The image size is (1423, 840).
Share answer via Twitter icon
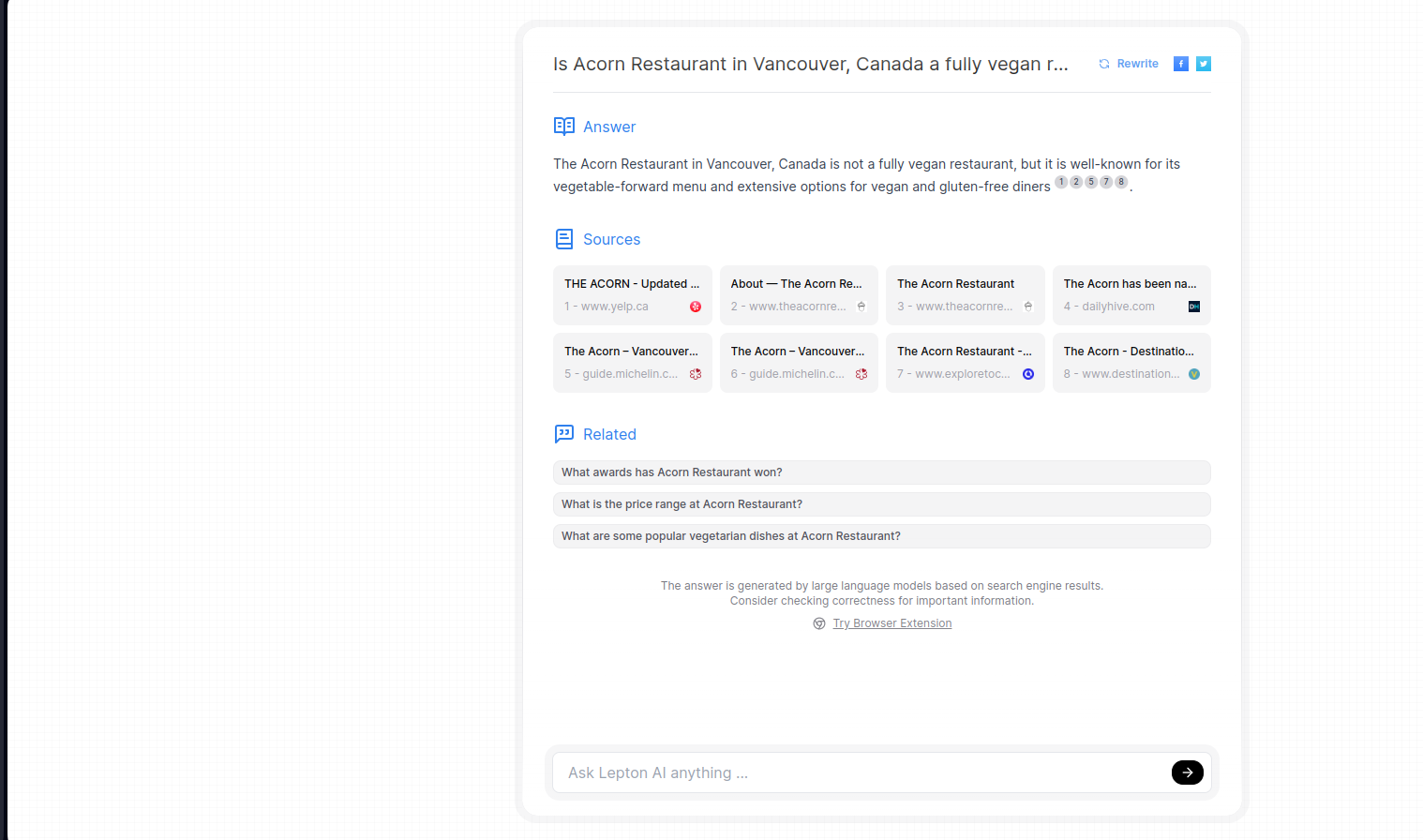tap(1204, 64)
